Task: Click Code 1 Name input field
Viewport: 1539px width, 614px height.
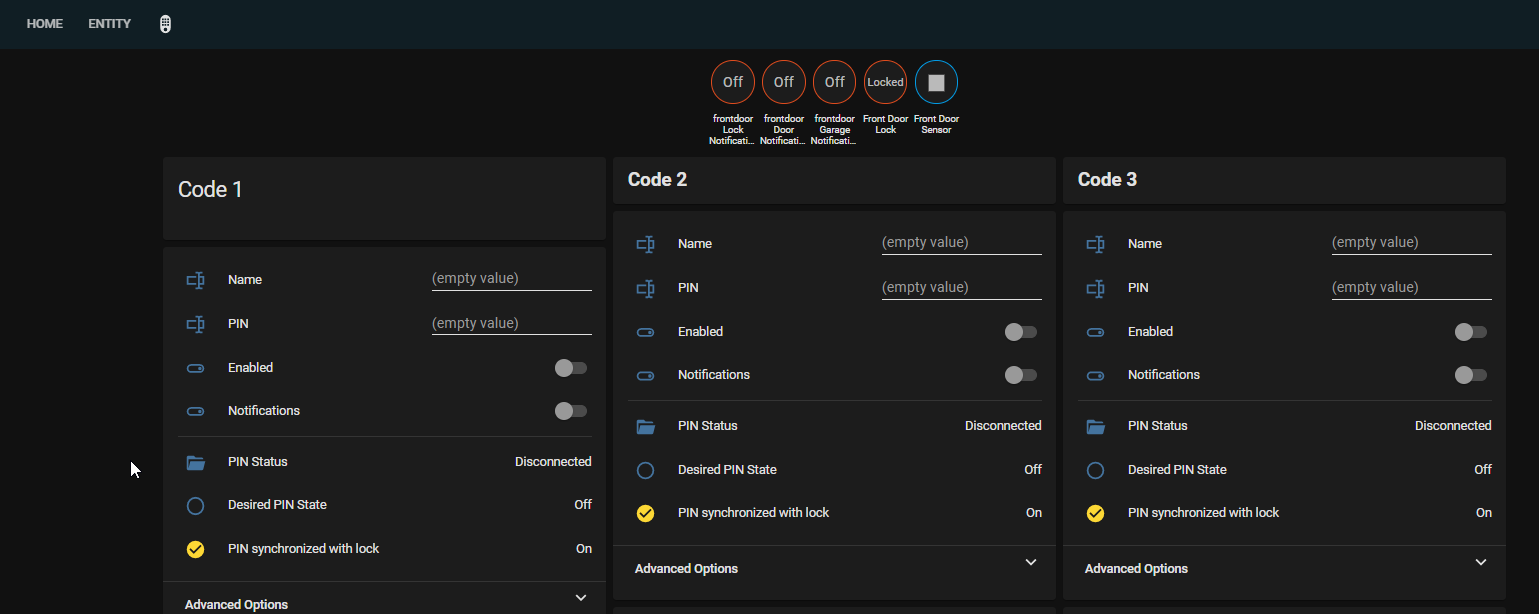Action: click(512, 279)
